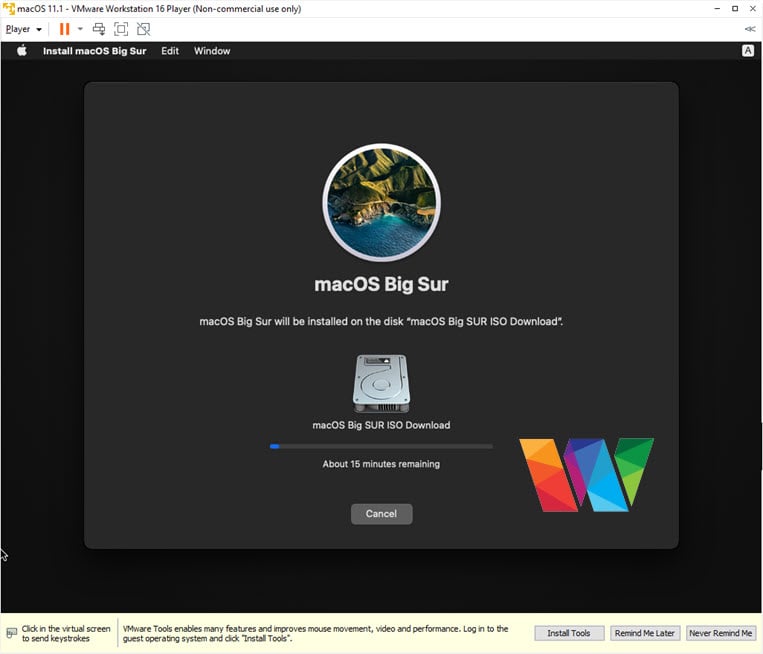Open the Edit menu

pos(170,51)
